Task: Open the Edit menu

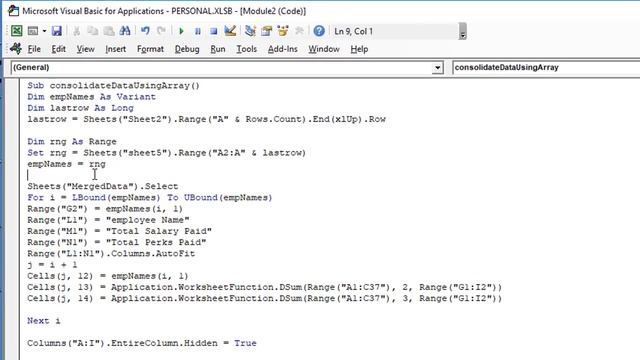Action: (x=58, y=49)
